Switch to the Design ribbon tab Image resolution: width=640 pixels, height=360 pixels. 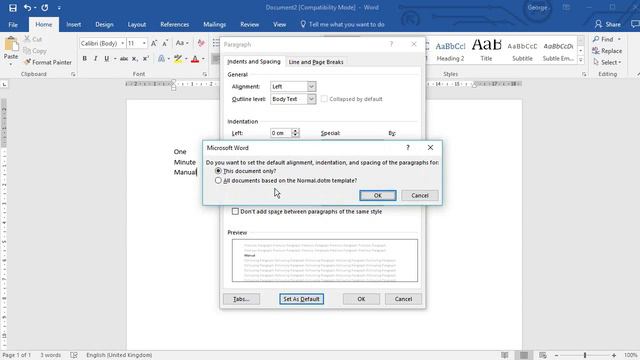[x=104, y=24]
